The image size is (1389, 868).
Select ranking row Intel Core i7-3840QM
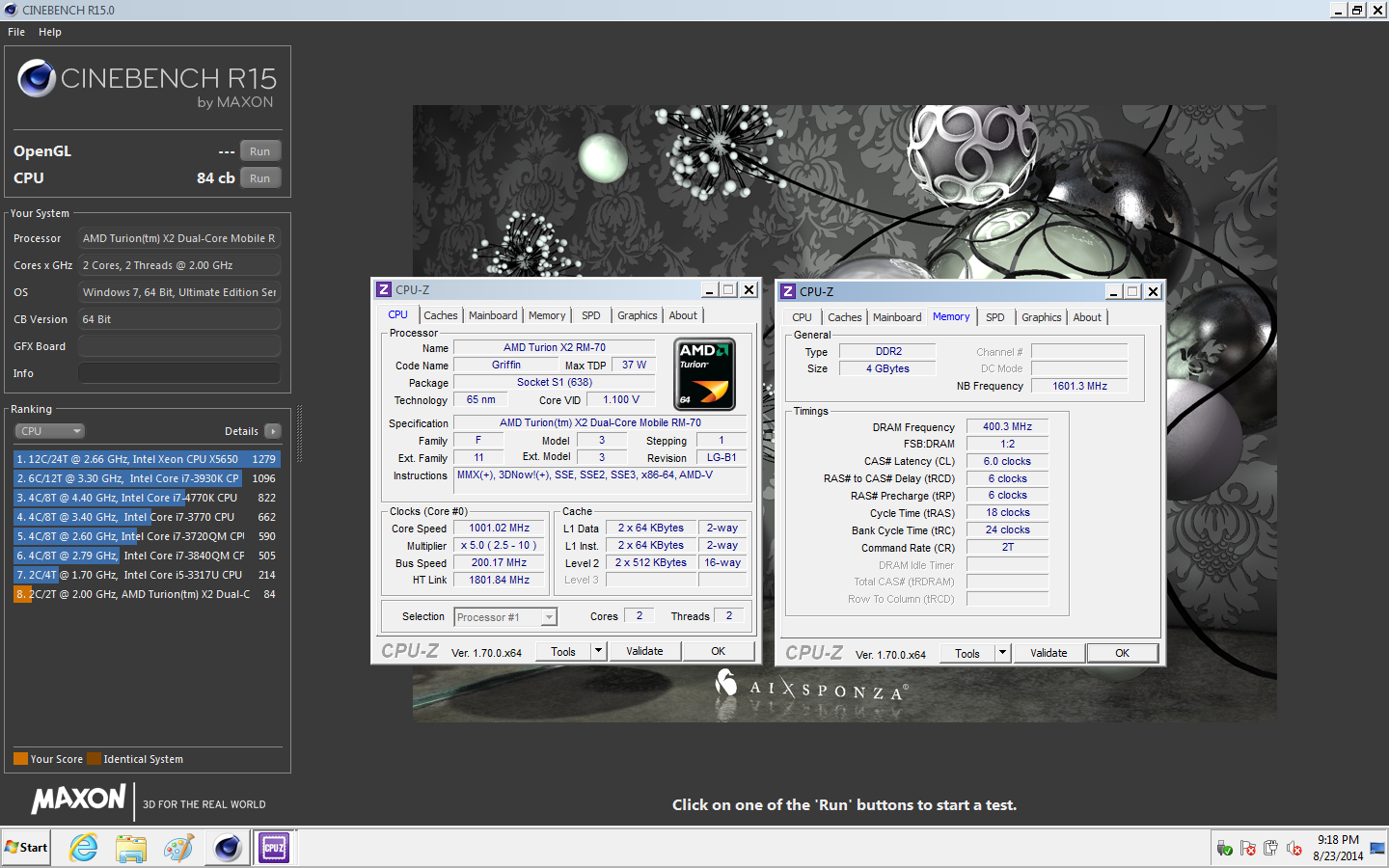147,556
